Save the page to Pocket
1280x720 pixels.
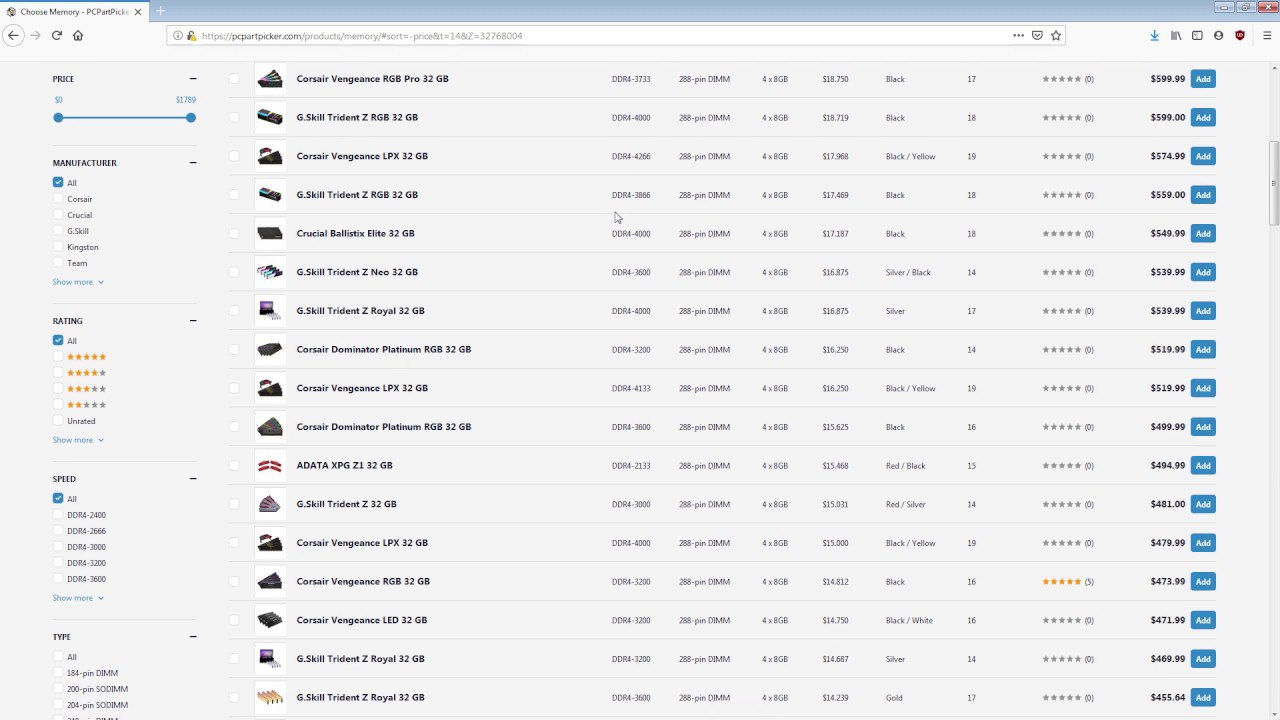tap(1037, 35)
